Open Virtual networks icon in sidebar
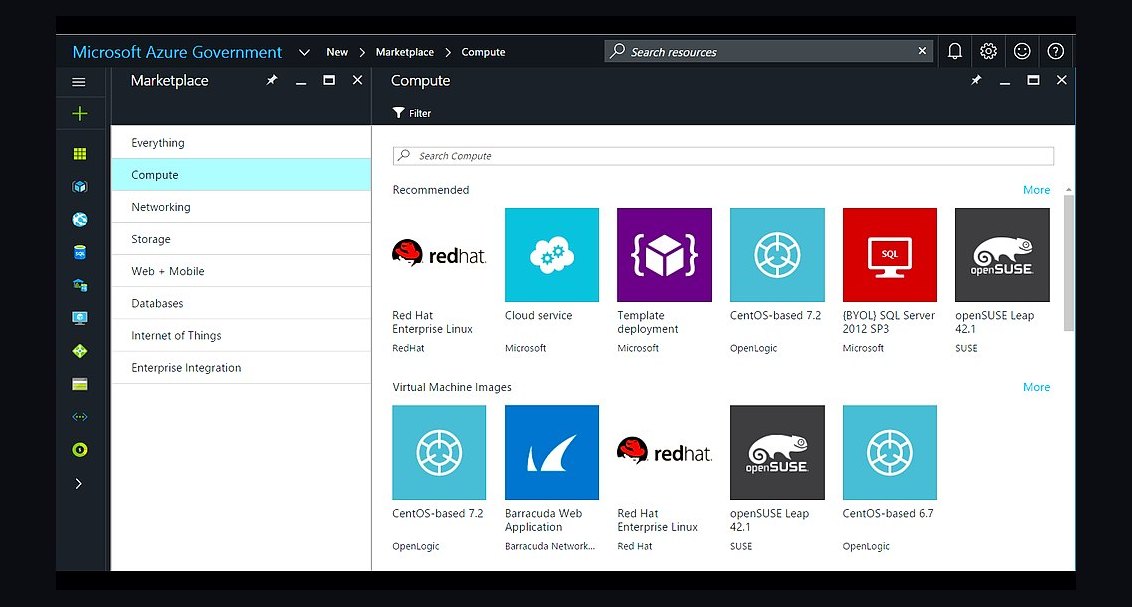Screen dimensions: 1132x607 (x=80, y=416)
